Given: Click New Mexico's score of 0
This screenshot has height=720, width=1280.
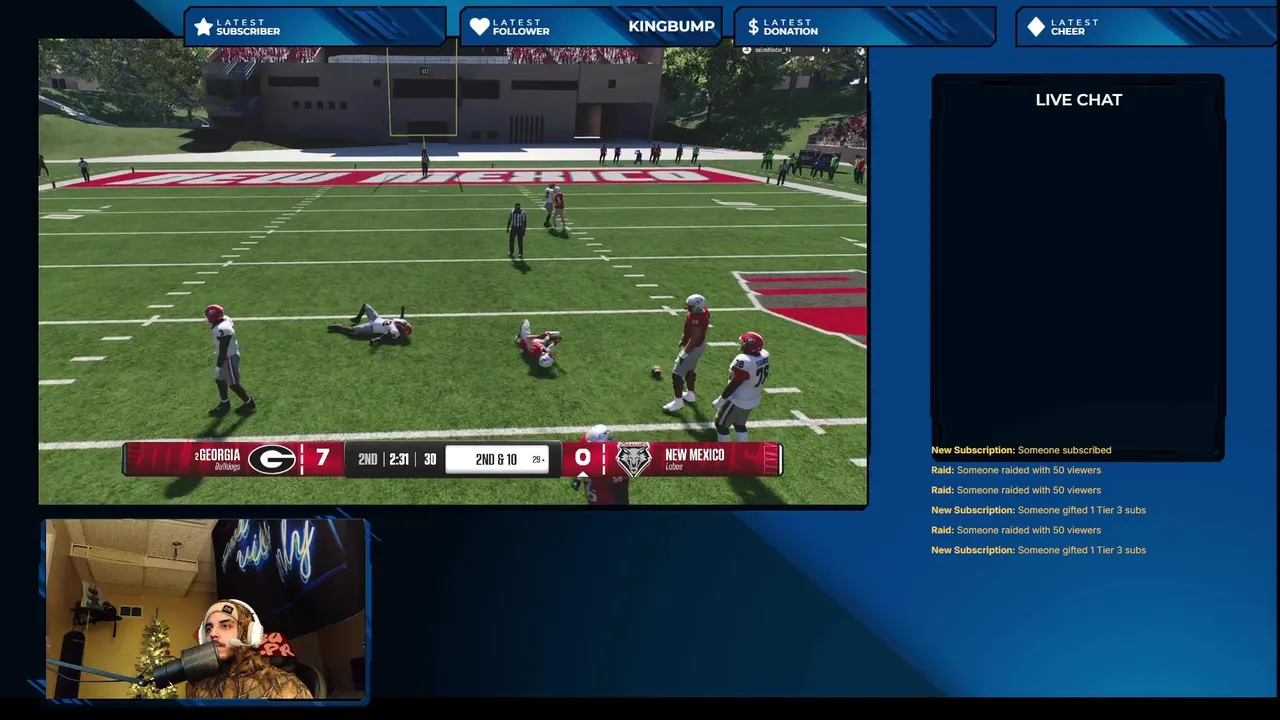Looking at the screenshot, I should point(583,457).
